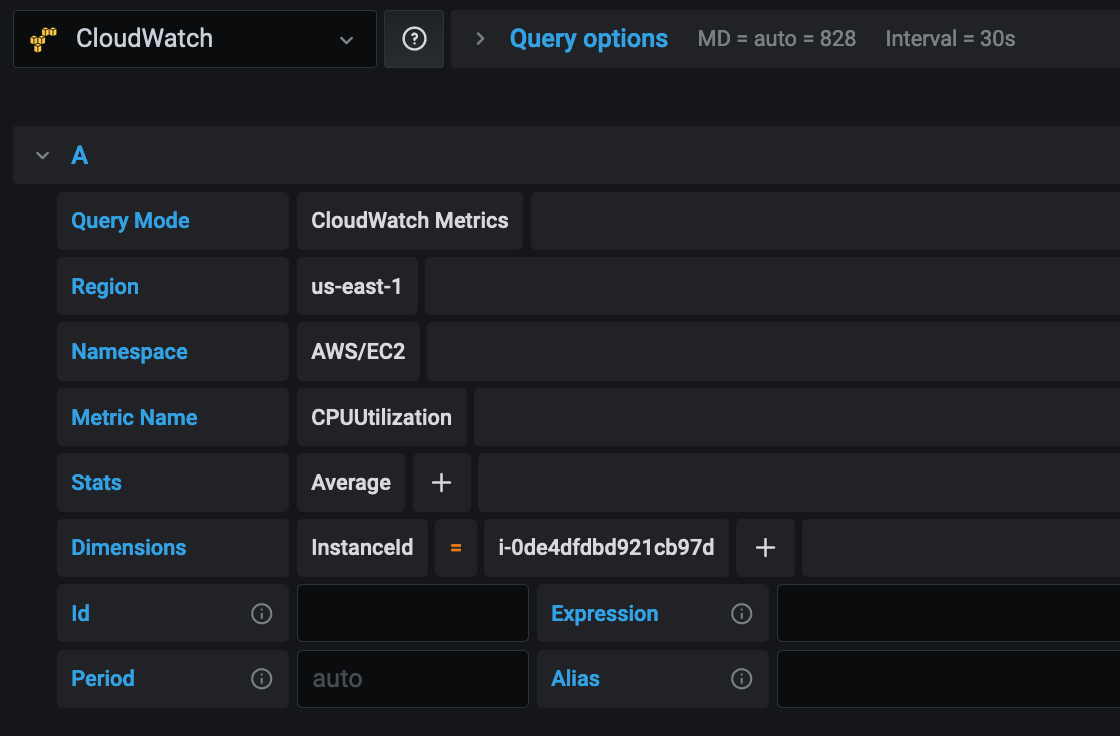The height and width of the screenshot is (736, 1120).
Task: Collapse query A with its chevron
Action: (43, 155)
